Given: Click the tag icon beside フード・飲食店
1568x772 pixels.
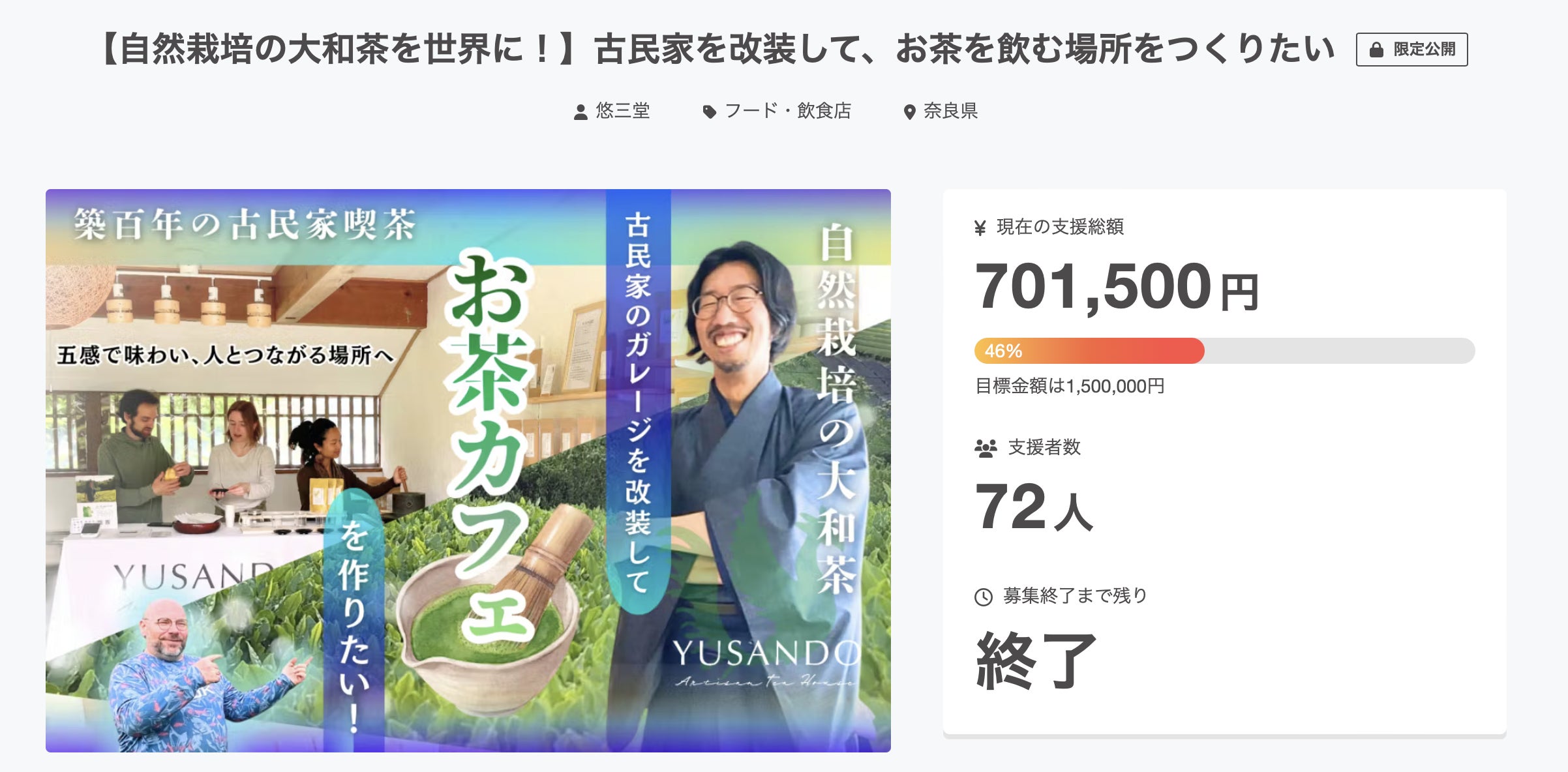Looking at the screenshot, I should coord(709,112).
